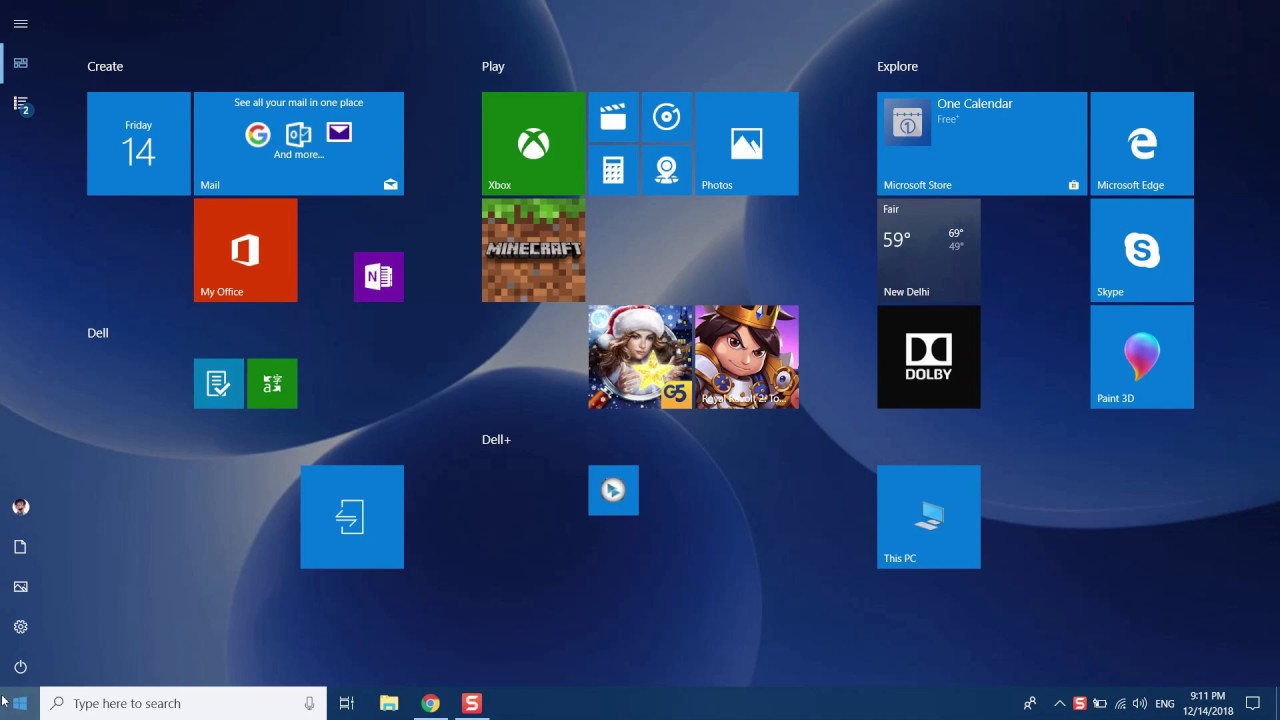Open the Action Center notifications icon

[1253, 703]
